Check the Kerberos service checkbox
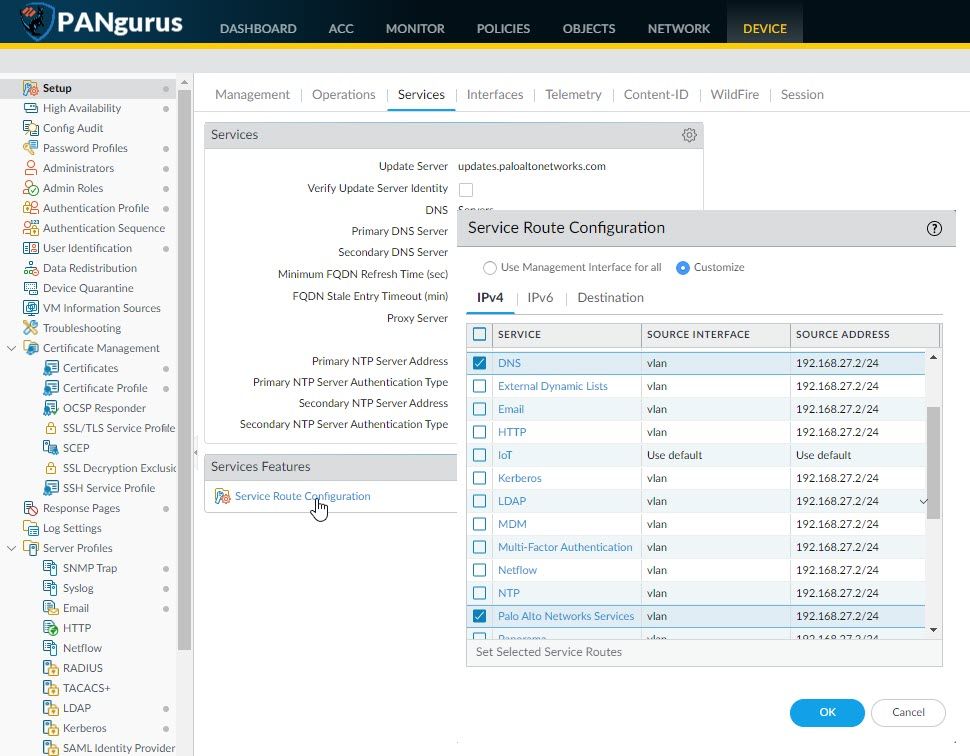This screenshot has width=970, height=756. point(480,478)
